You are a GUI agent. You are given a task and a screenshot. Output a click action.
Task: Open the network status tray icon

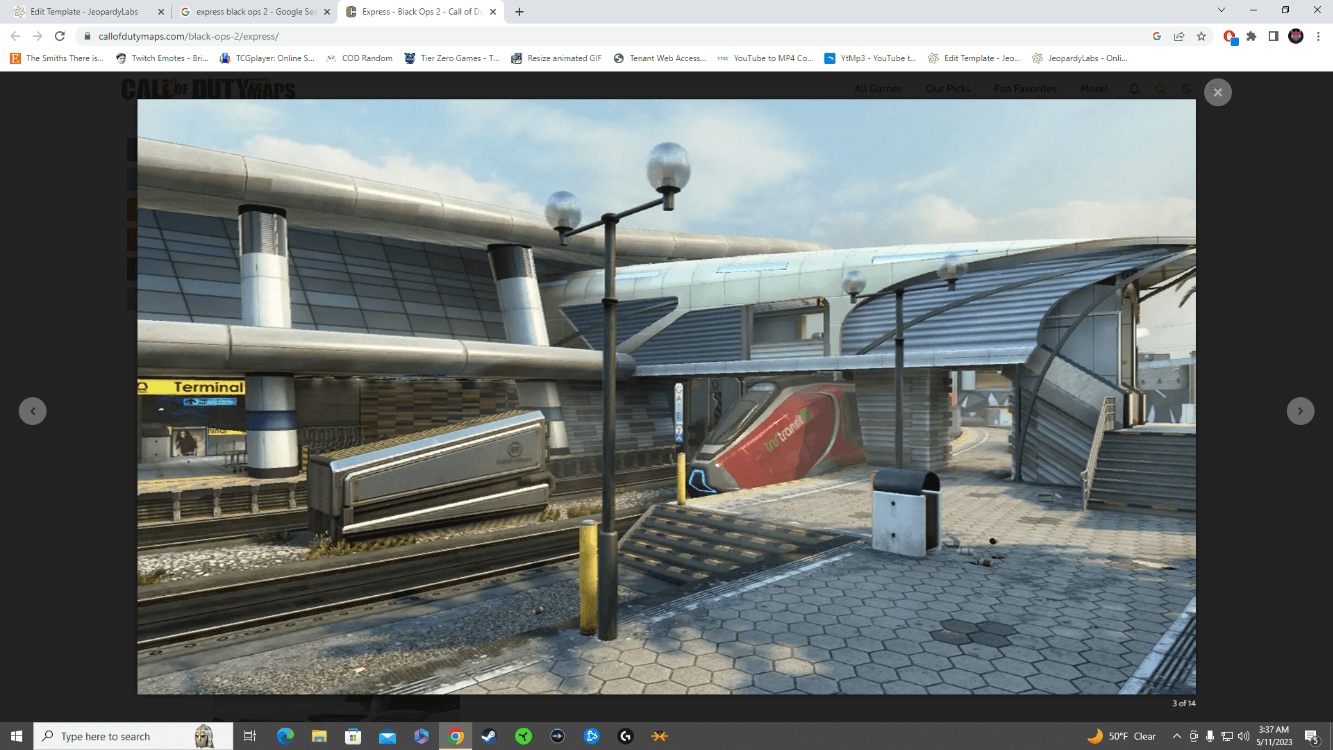pyautogui.click(x=1226, y=736)
